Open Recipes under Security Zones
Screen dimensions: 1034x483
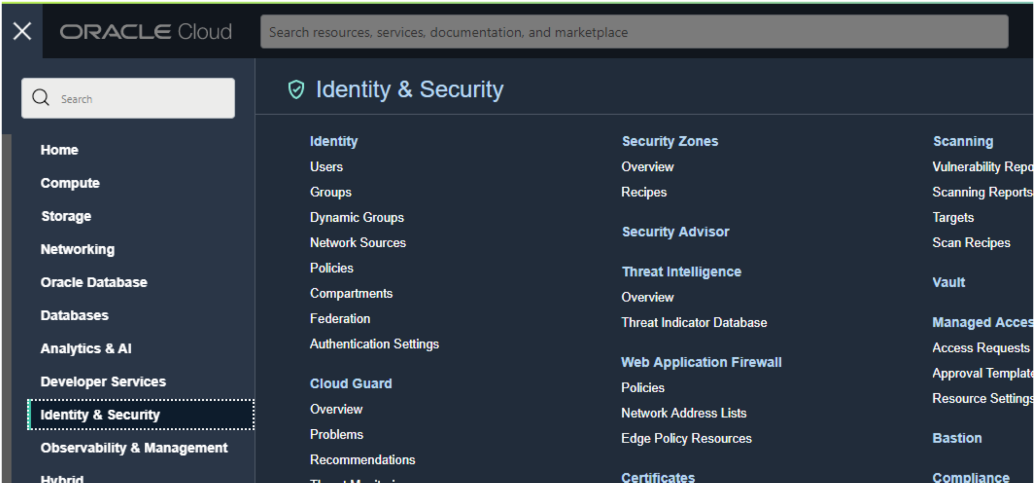point(644,192)
